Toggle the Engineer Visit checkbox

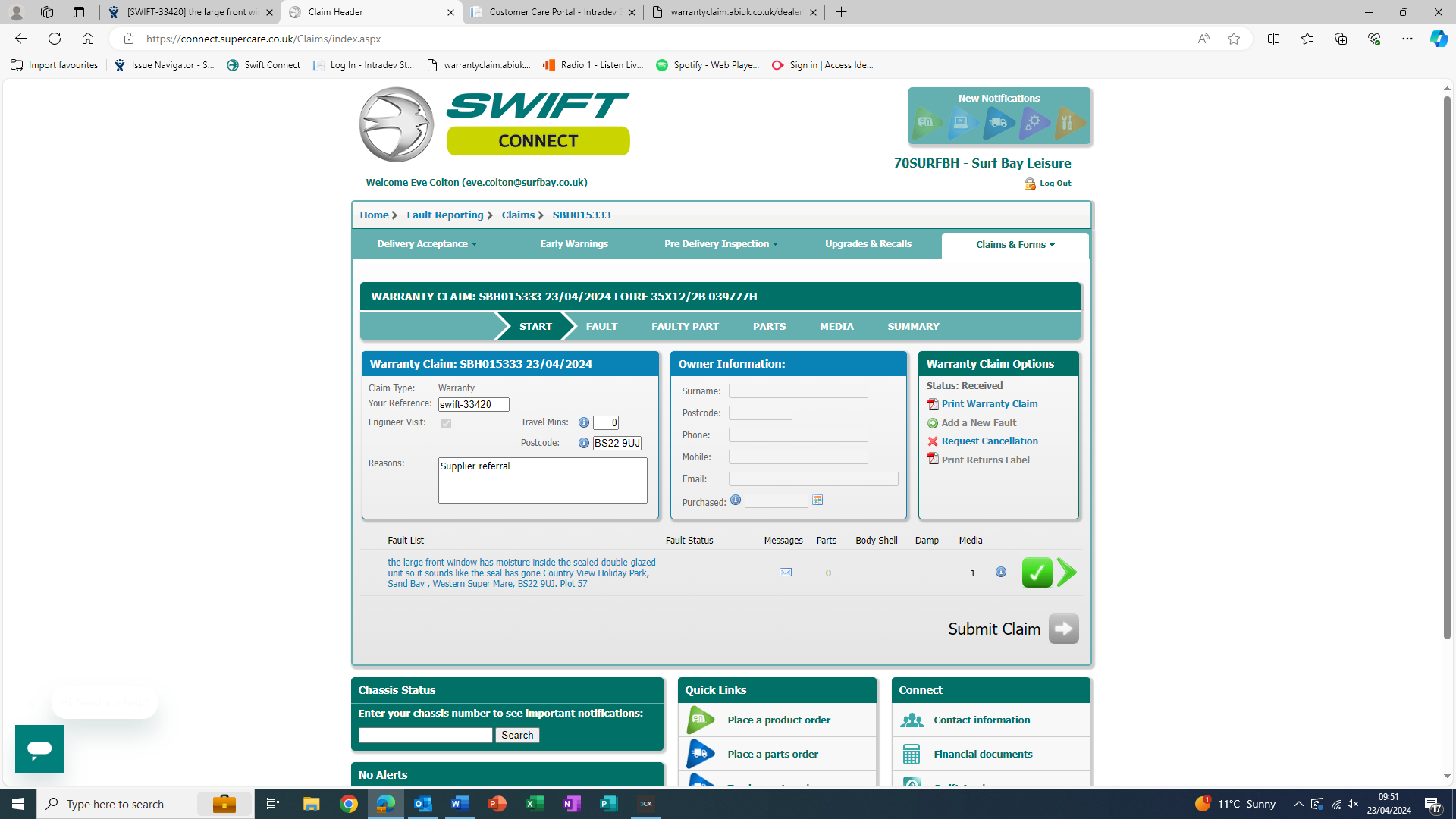[x=446, y=423]
